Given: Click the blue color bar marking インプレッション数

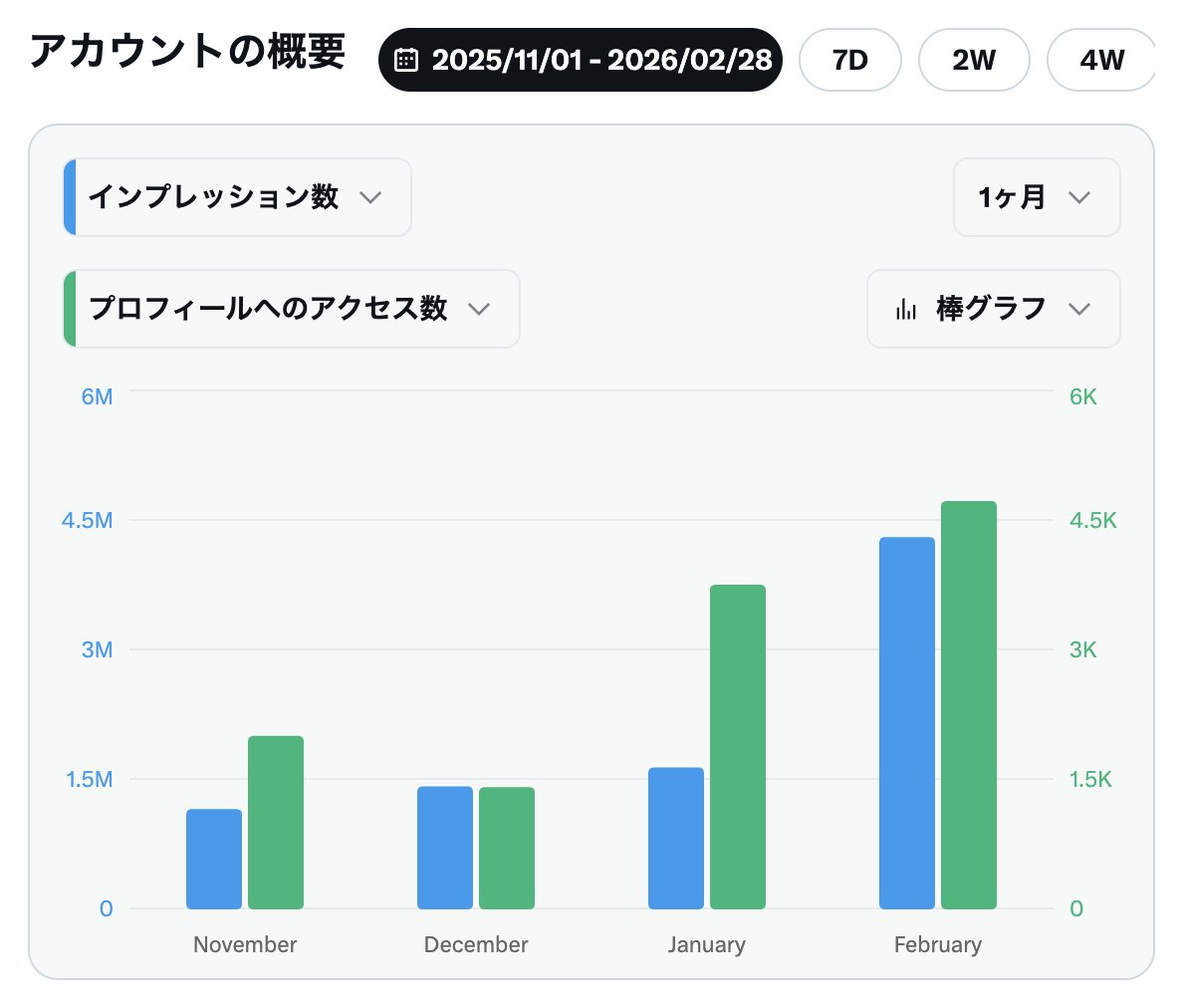Looking at the screenshot, I should click(70, 196).
